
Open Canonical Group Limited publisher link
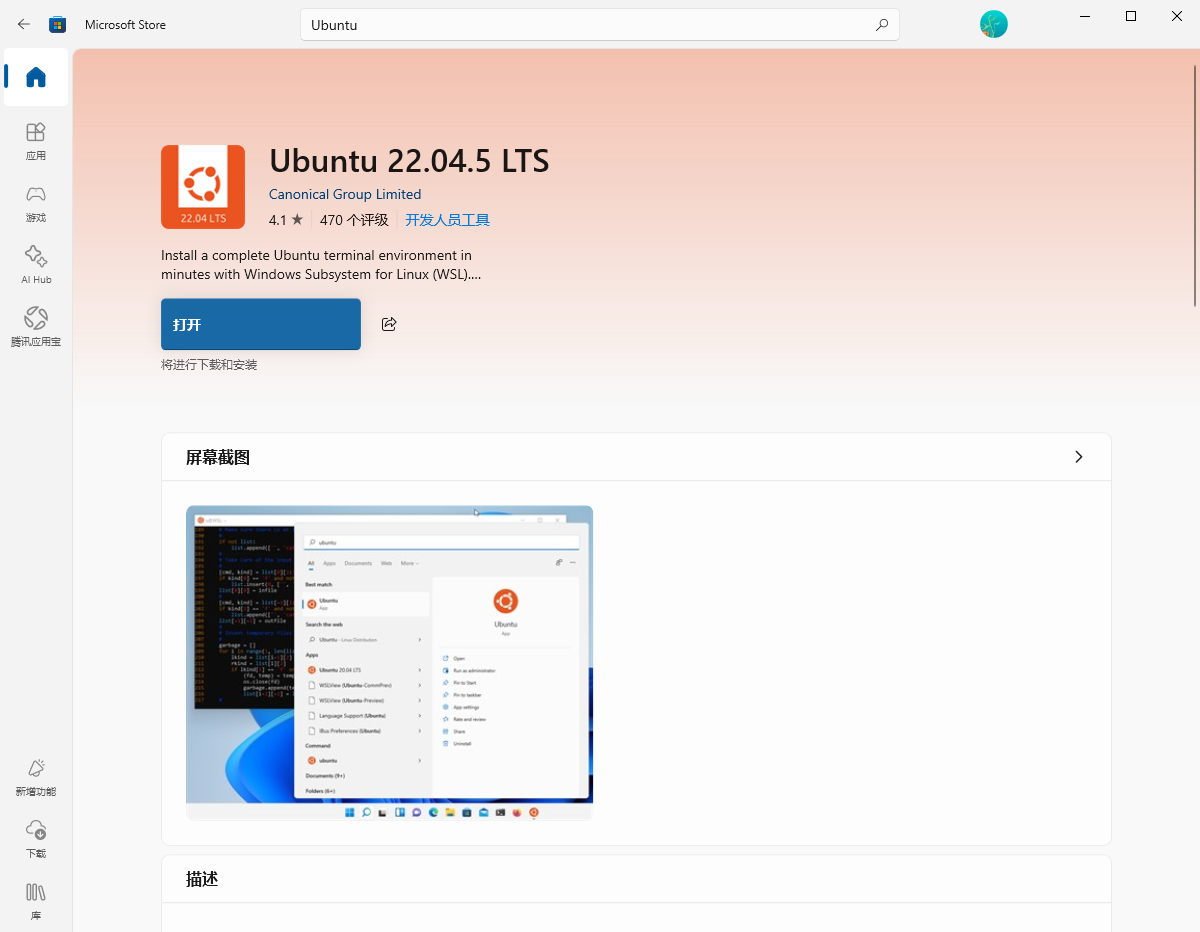(x=345, y=194)
